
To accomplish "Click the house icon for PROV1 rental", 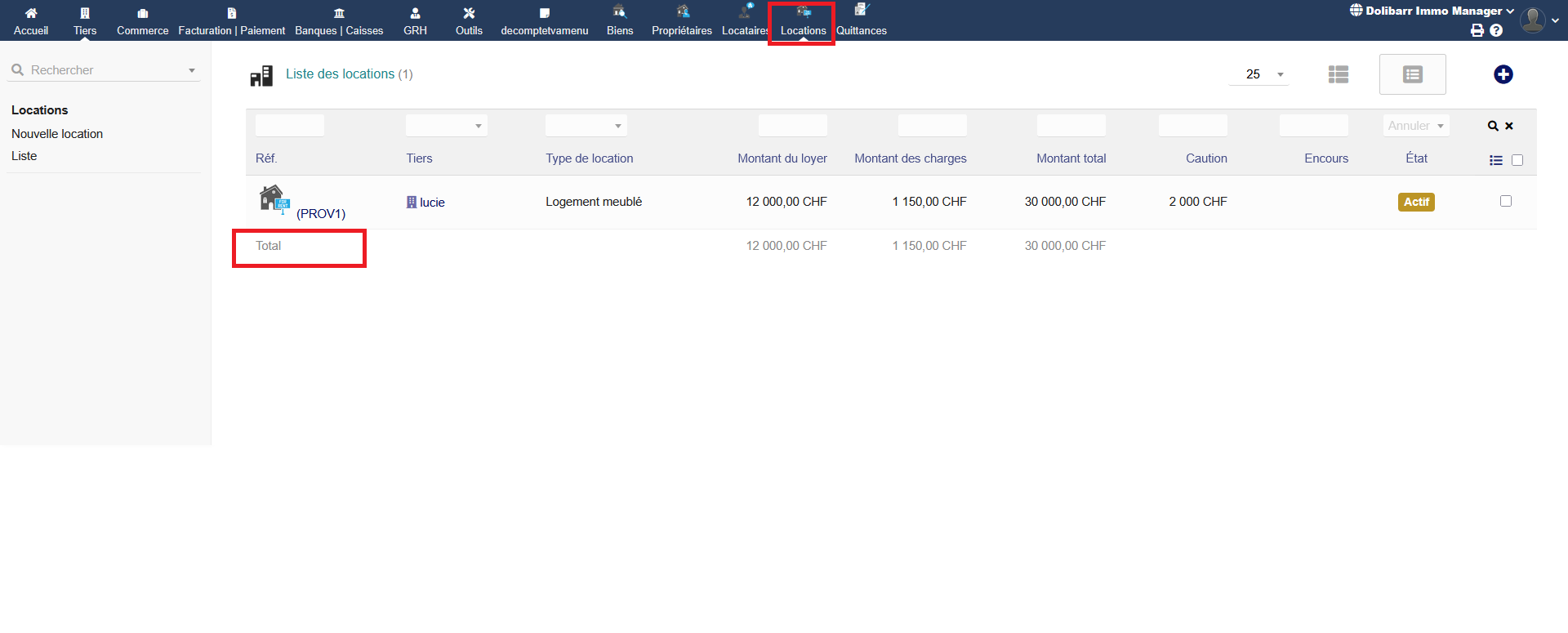I will tap(273, 199).
